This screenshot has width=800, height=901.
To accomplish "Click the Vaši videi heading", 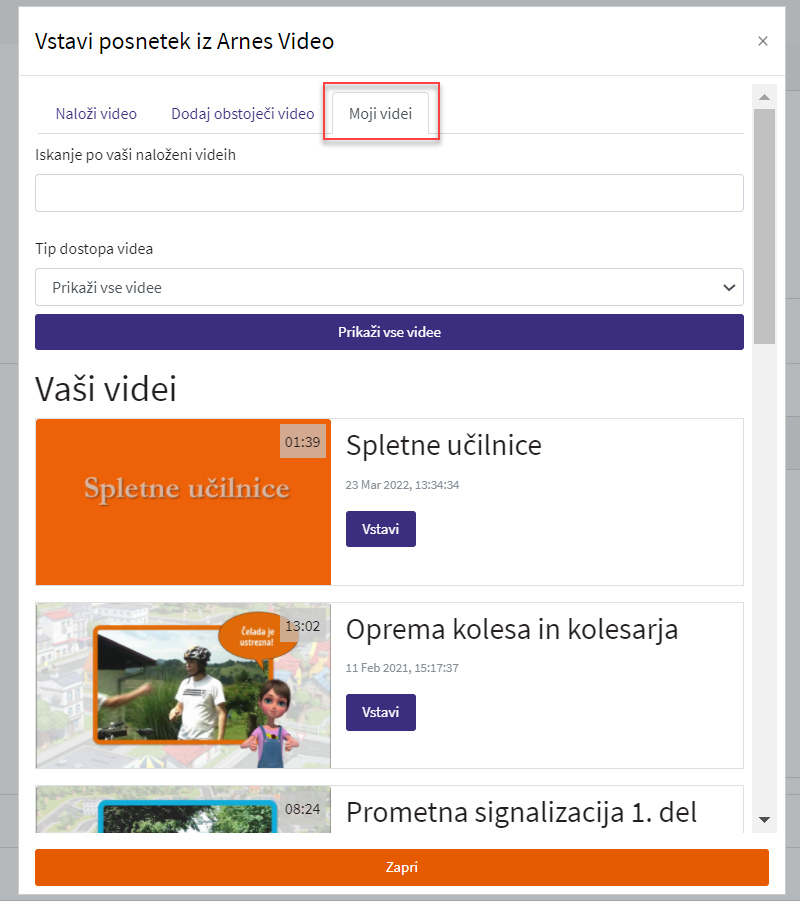I will tap(106, 389).
